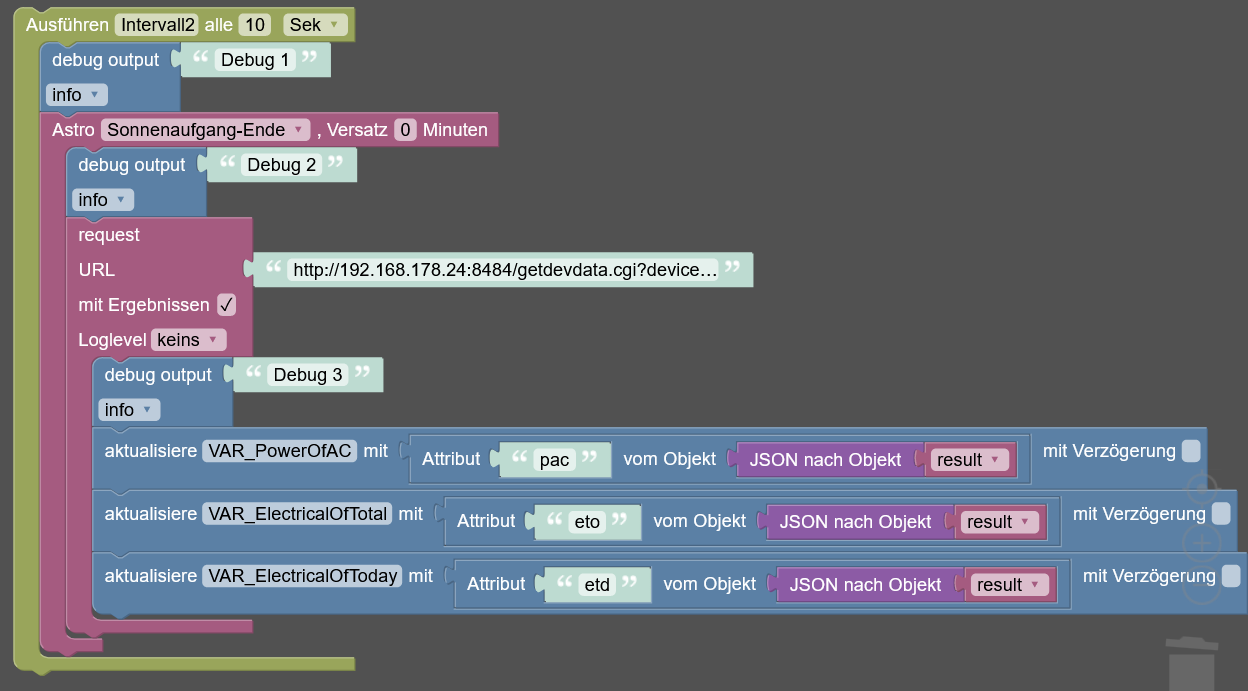The height and width of the screenshot is (691, 1248).
Task: Open the result dropdown in the eto row
Action: 1000,522
